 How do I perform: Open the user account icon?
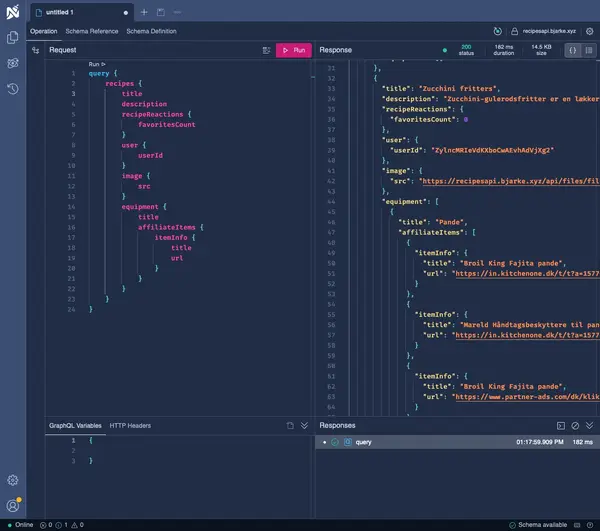click(13, 505)
